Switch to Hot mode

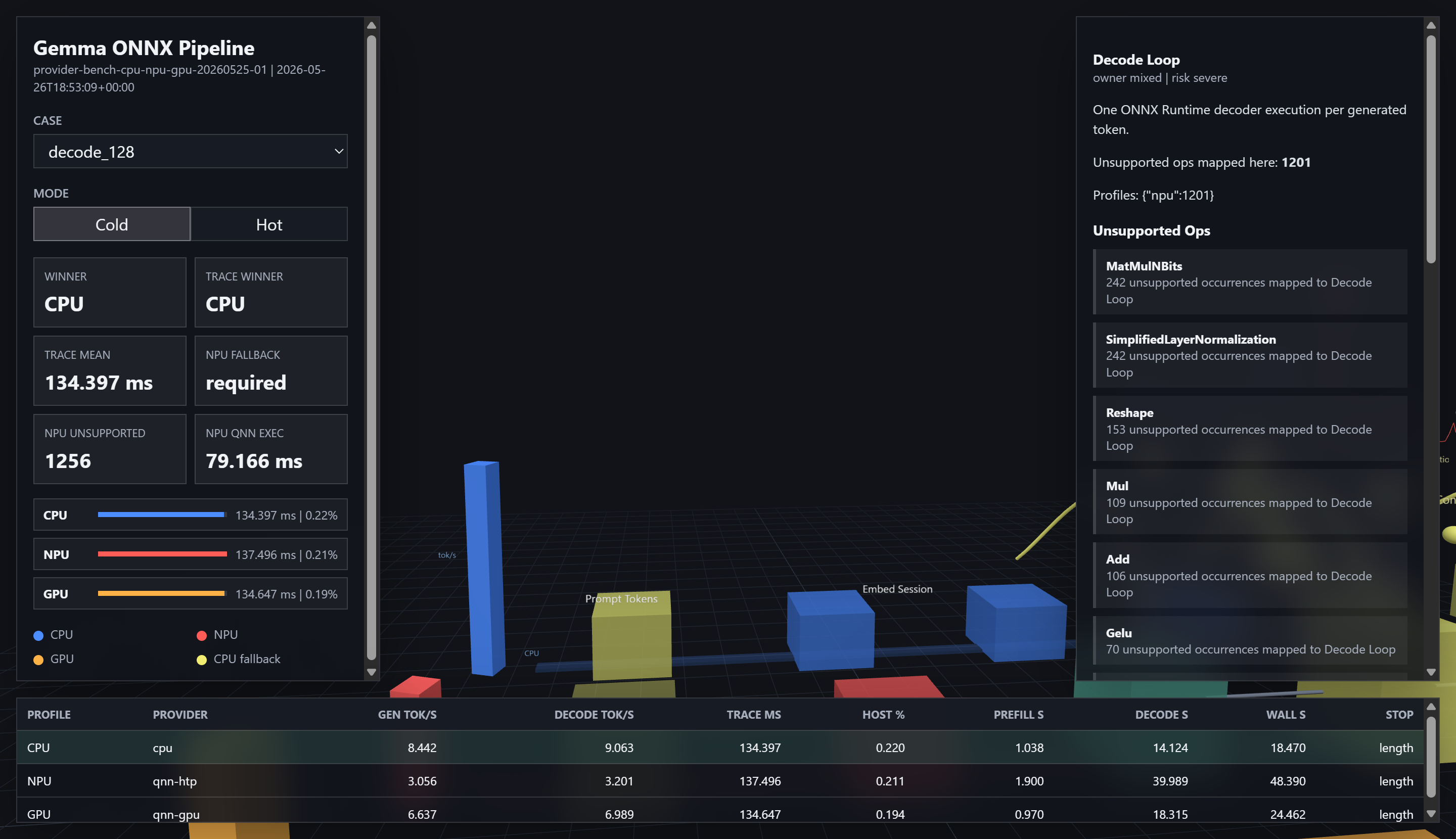tap(269, 224)
